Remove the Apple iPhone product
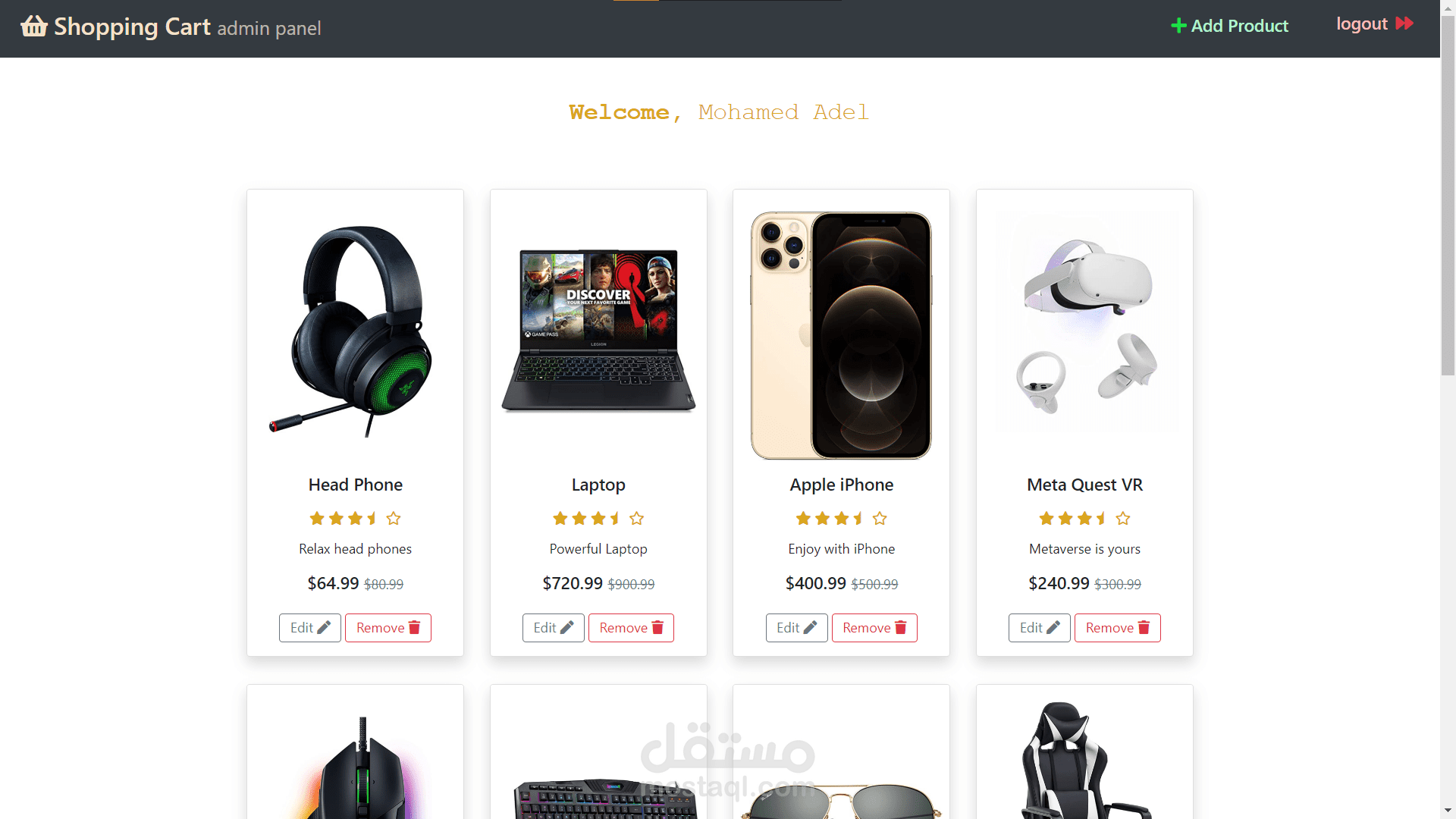The image size is (1456, 819). pyautogui.click(x=874, y=628)
